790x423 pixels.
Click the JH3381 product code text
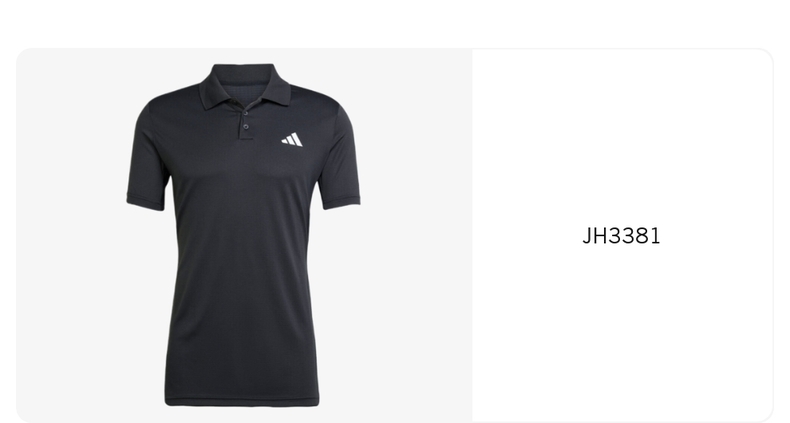(621, 236)
